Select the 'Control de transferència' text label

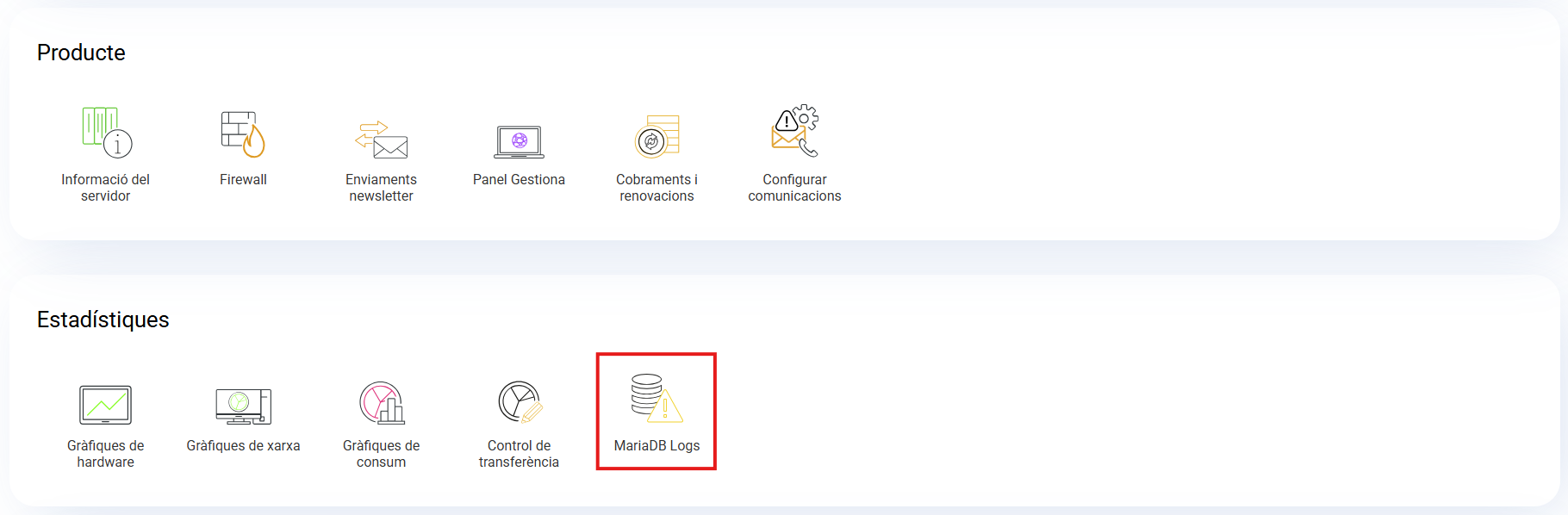(519, 454)
